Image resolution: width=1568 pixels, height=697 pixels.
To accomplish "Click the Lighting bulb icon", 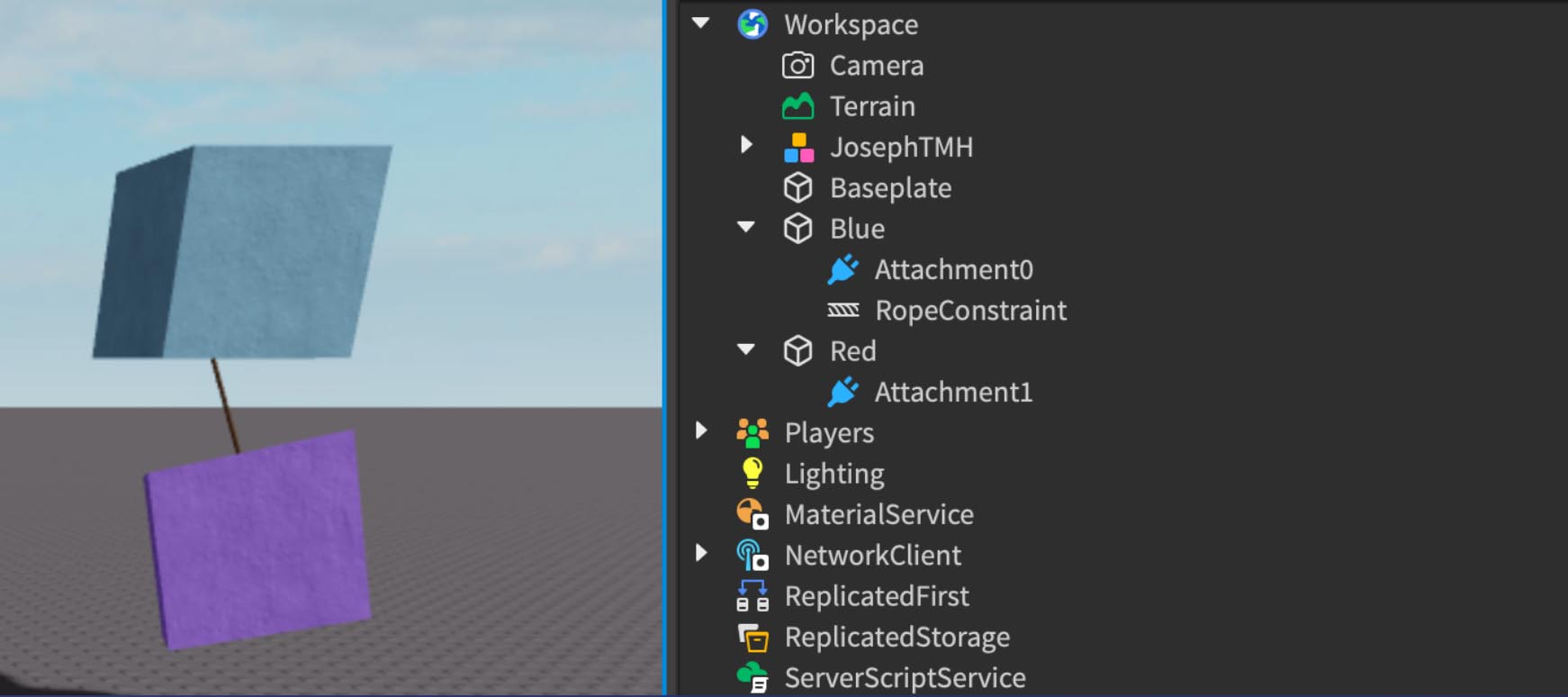I will coord(752,473).
